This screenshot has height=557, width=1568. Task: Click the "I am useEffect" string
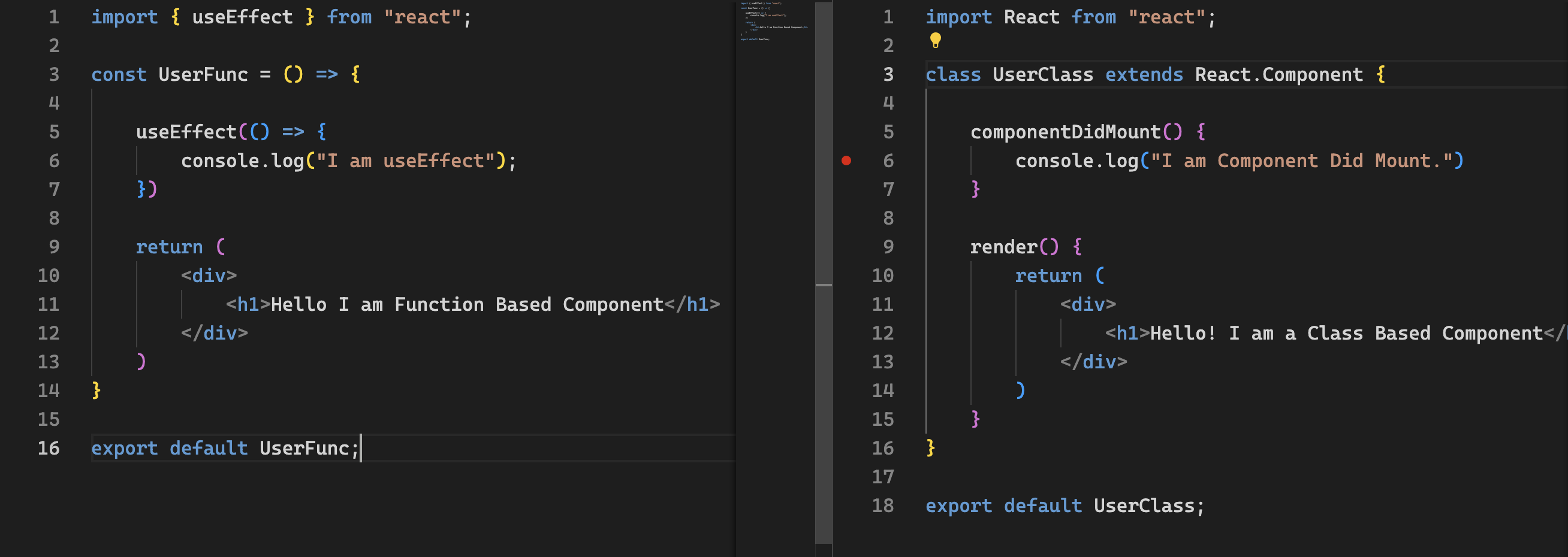(x=405, y=161)
